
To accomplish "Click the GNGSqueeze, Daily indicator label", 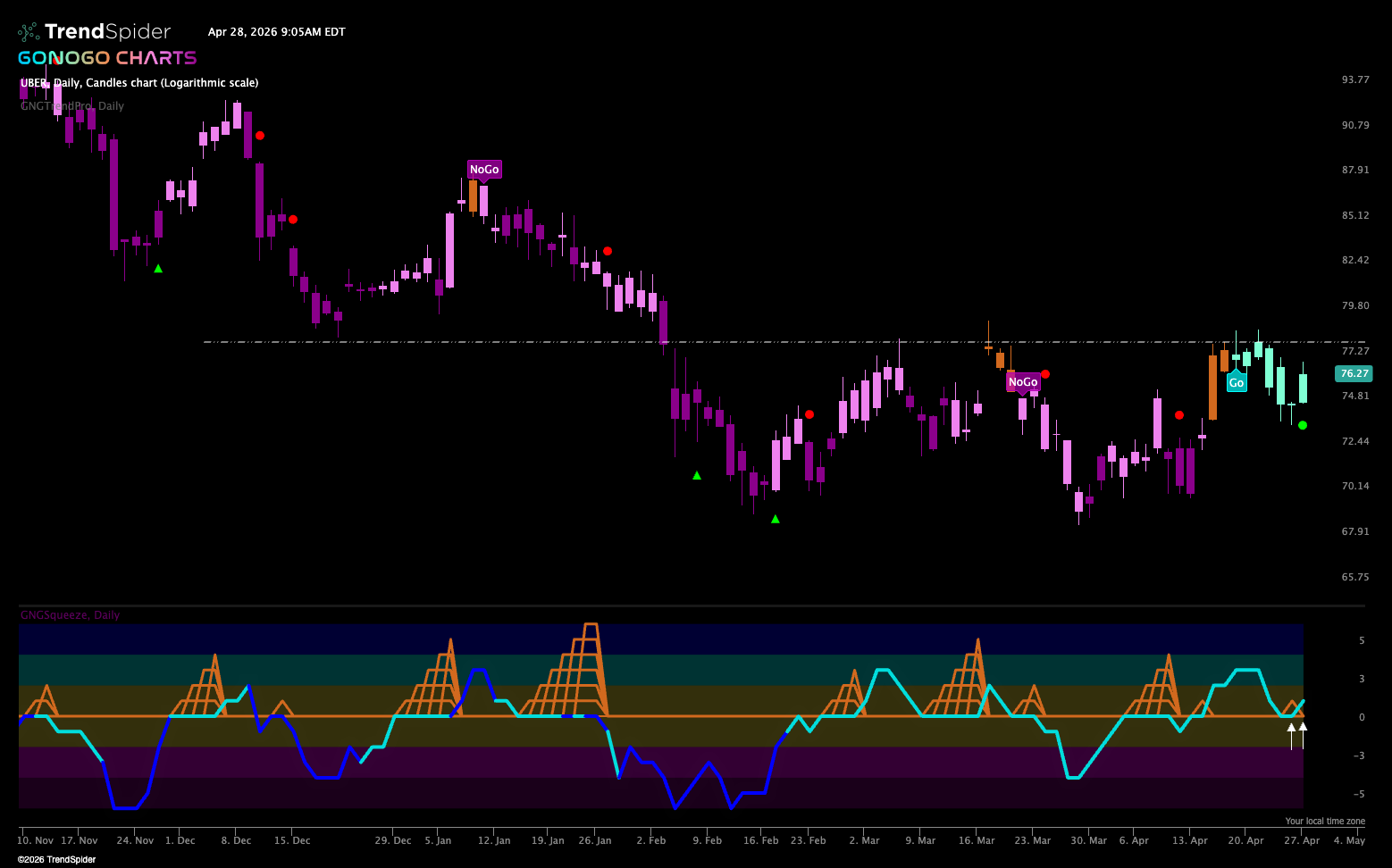I will click(70, 615).
